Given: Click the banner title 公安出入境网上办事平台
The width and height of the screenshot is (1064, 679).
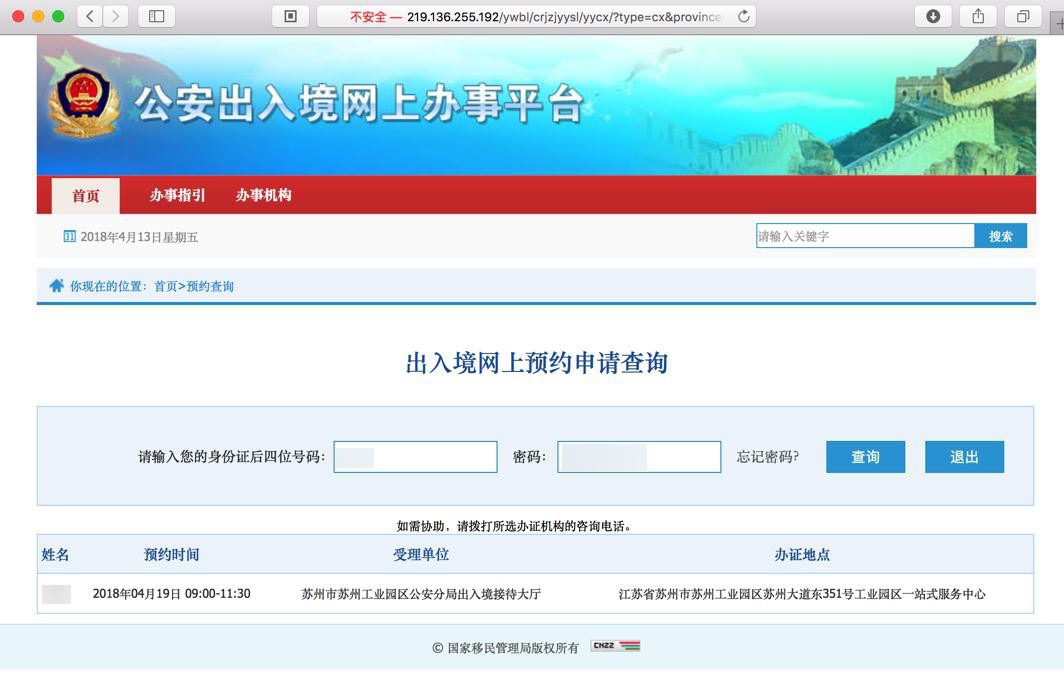Looking at the screenshot, I should pyautogui.click(x=360, y=104).
